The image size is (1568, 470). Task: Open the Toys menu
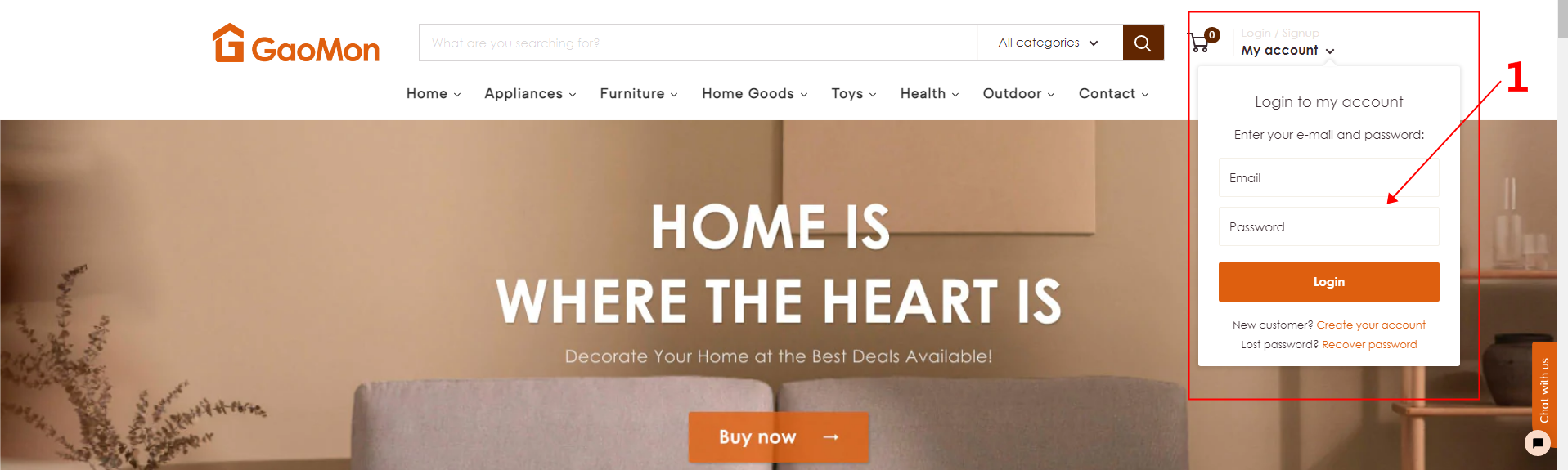854,94
